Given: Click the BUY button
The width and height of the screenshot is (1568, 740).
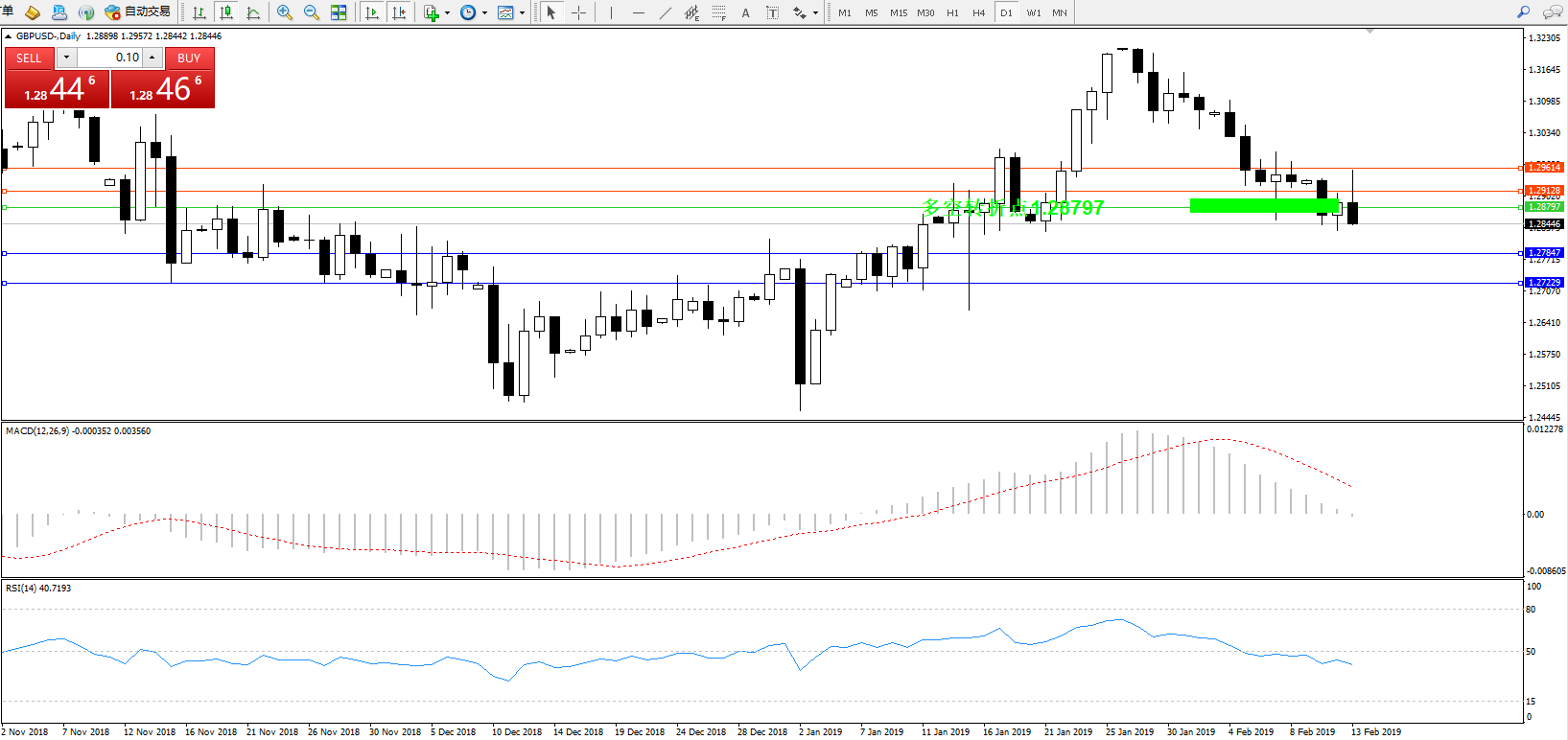Looking at the screenshot, I should pos(189,58).
